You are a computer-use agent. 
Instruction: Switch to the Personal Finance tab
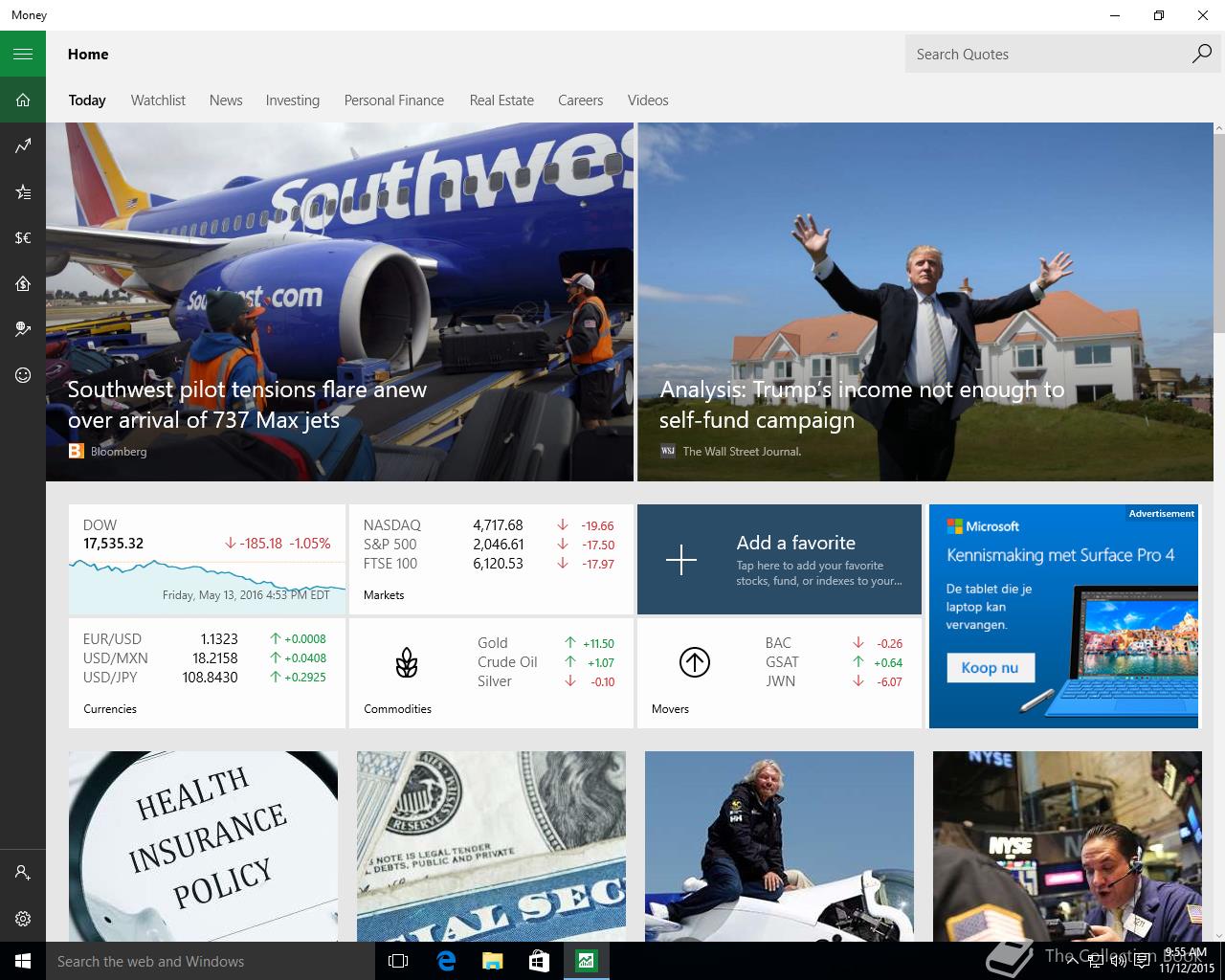(394, 100)
